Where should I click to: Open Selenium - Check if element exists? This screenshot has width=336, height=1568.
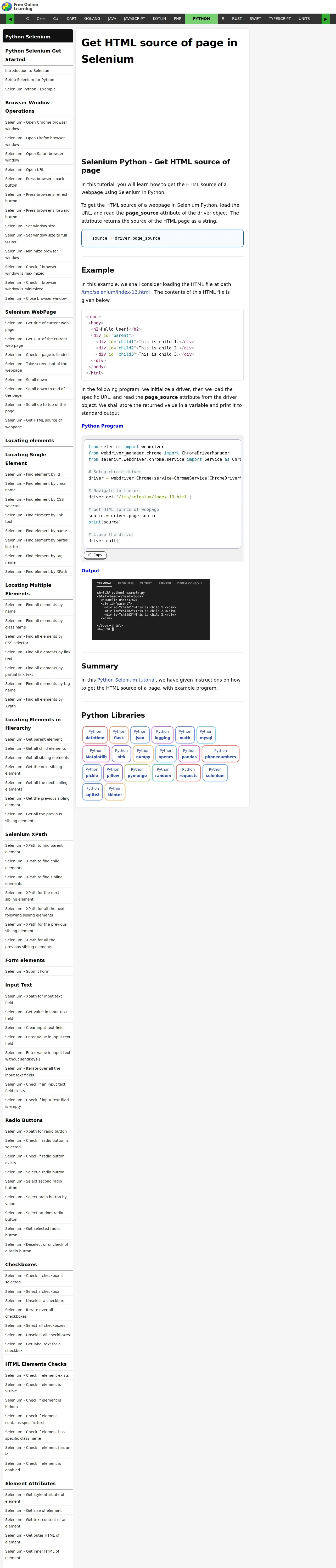38,1375
